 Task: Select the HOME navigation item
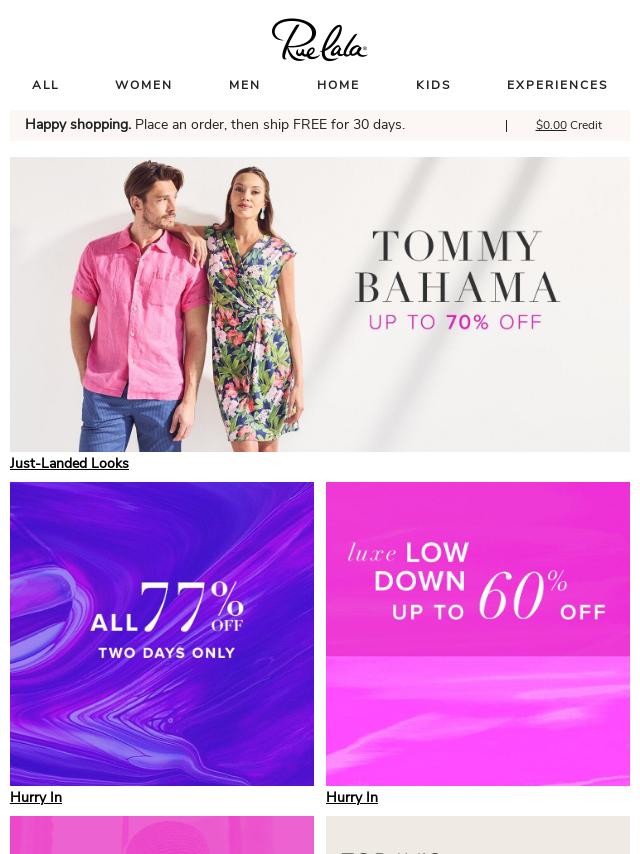tap(338, 85)
